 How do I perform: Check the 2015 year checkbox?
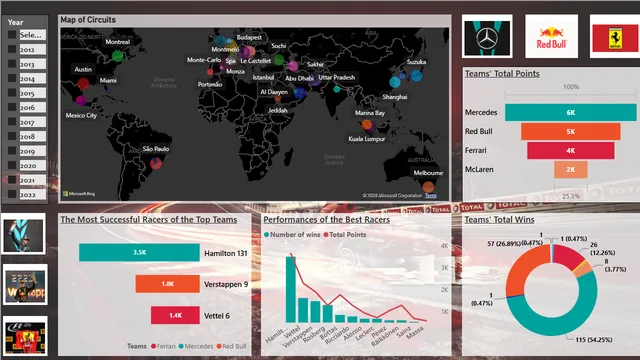[x=12, y=93]
